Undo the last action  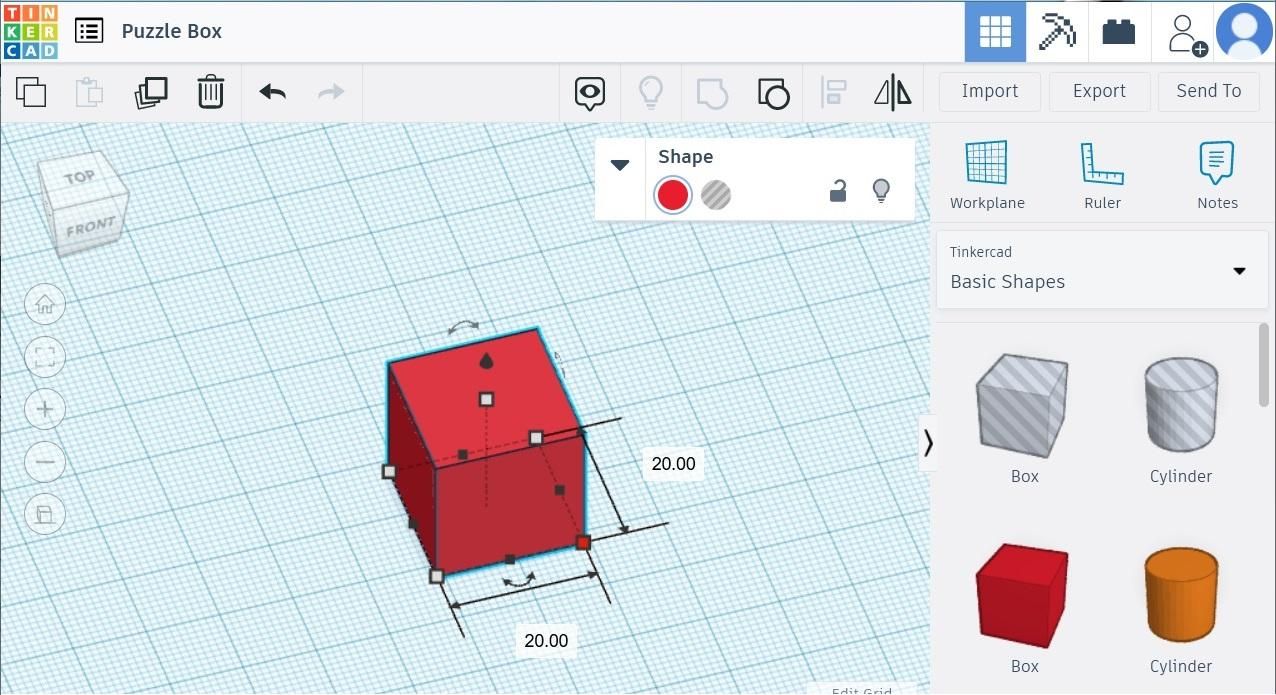(x=271, y=91)
